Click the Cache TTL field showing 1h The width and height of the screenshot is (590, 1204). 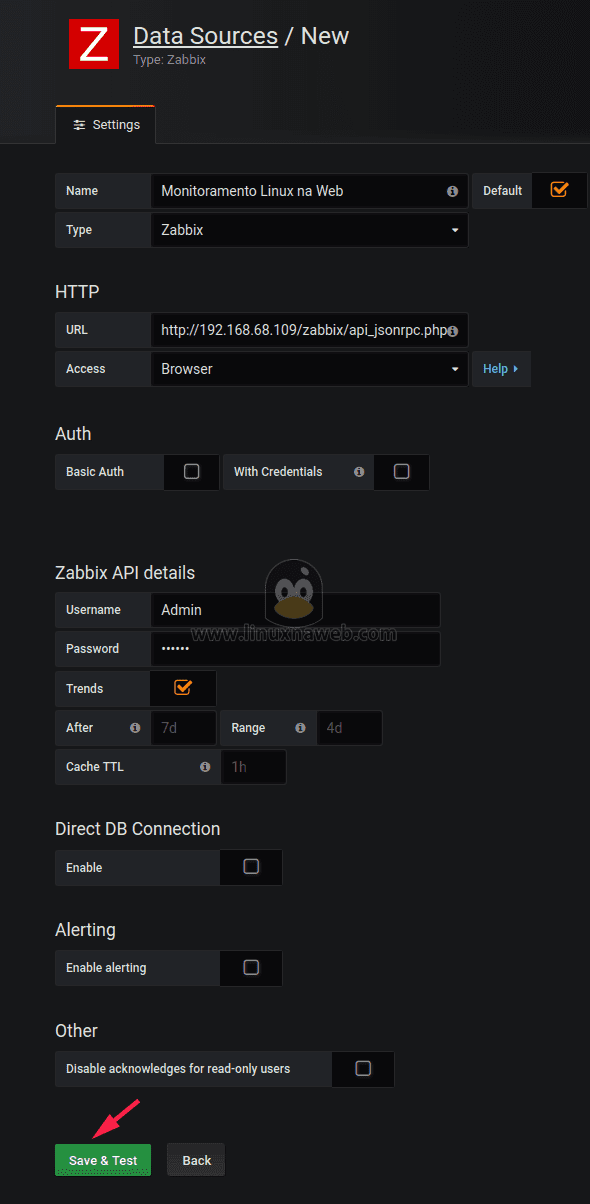[x=253, y=767]
